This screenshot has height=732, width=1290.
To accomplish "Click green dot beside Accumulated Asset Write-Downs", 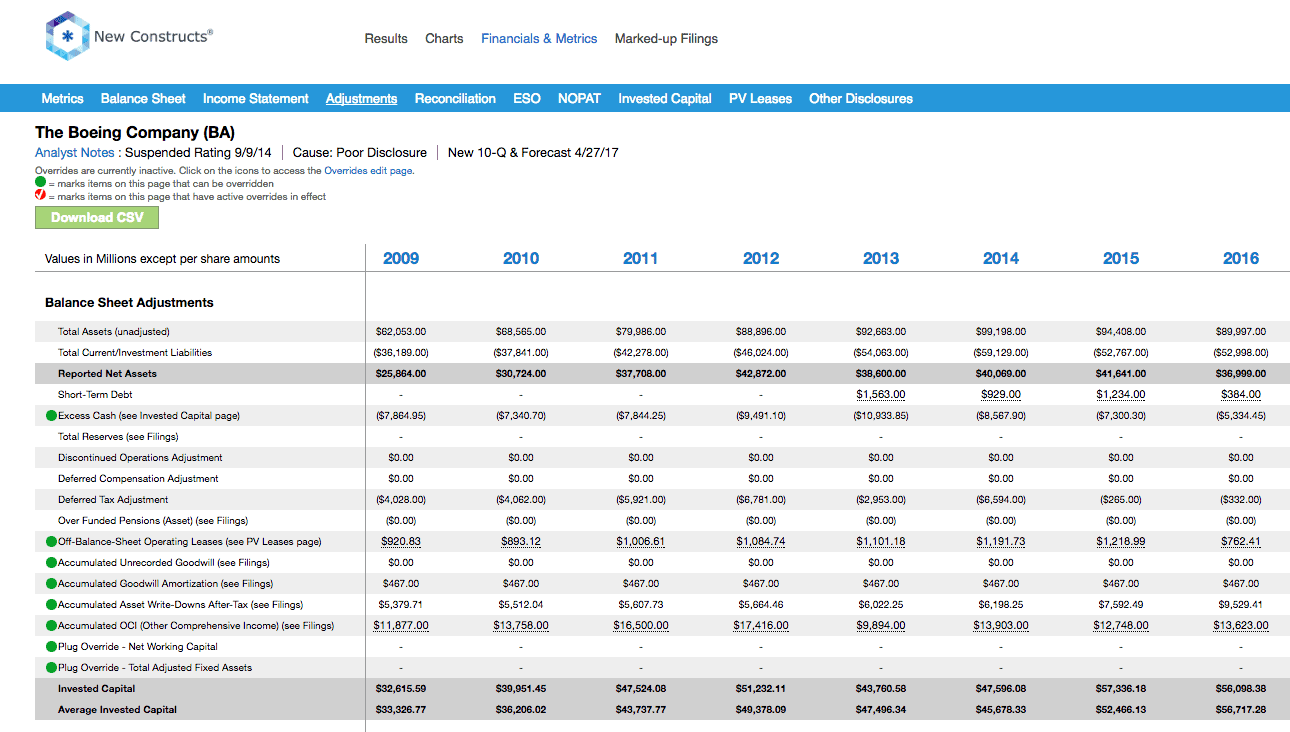I will pyautogui.click(x=51, y=604).
